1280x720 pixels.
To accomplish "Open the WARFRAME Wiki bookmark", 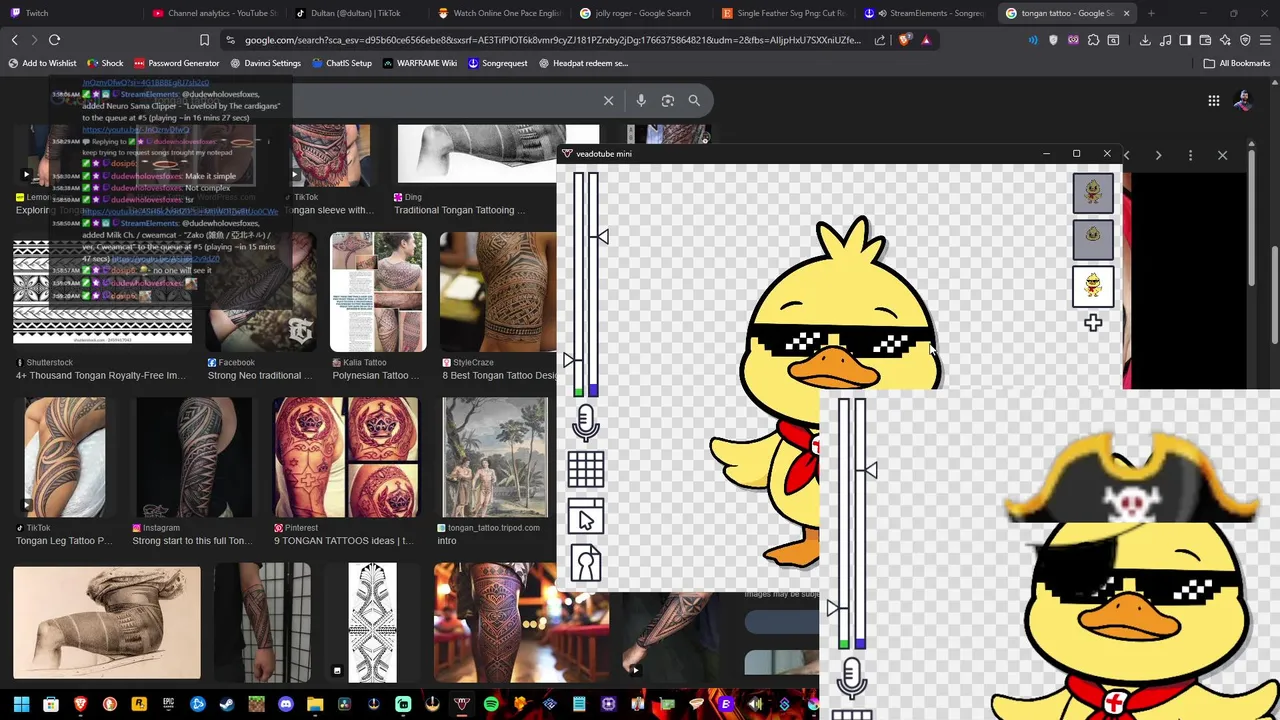I will coord(419,63).
